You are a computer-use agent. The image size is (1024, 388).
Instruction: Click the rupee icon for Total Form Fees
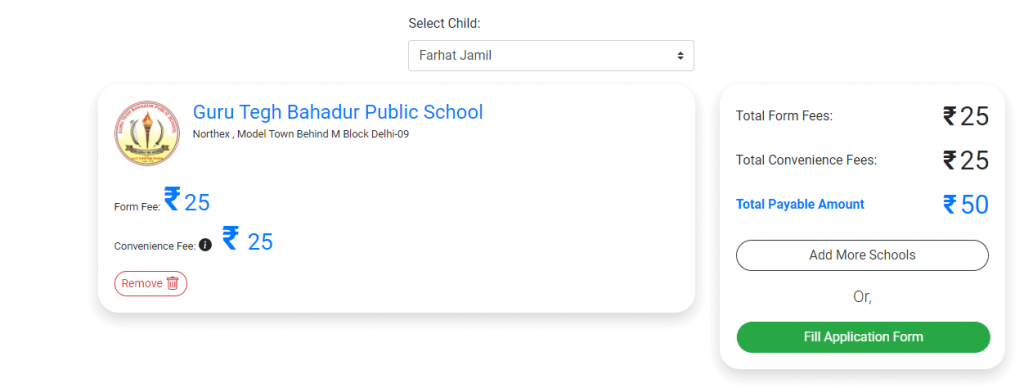[x=950, y=116]
